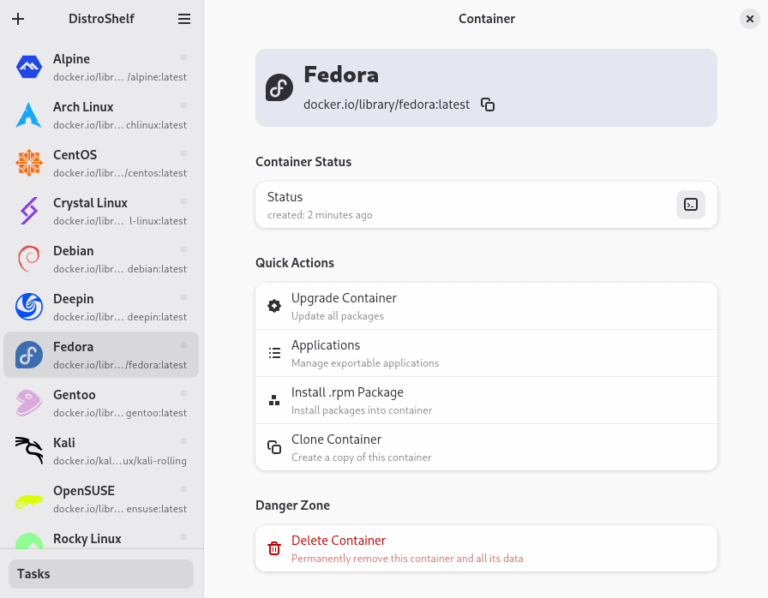The image size is (768, 598).
Task: Click the Upgrade Container gear icon
Action: 274,306
